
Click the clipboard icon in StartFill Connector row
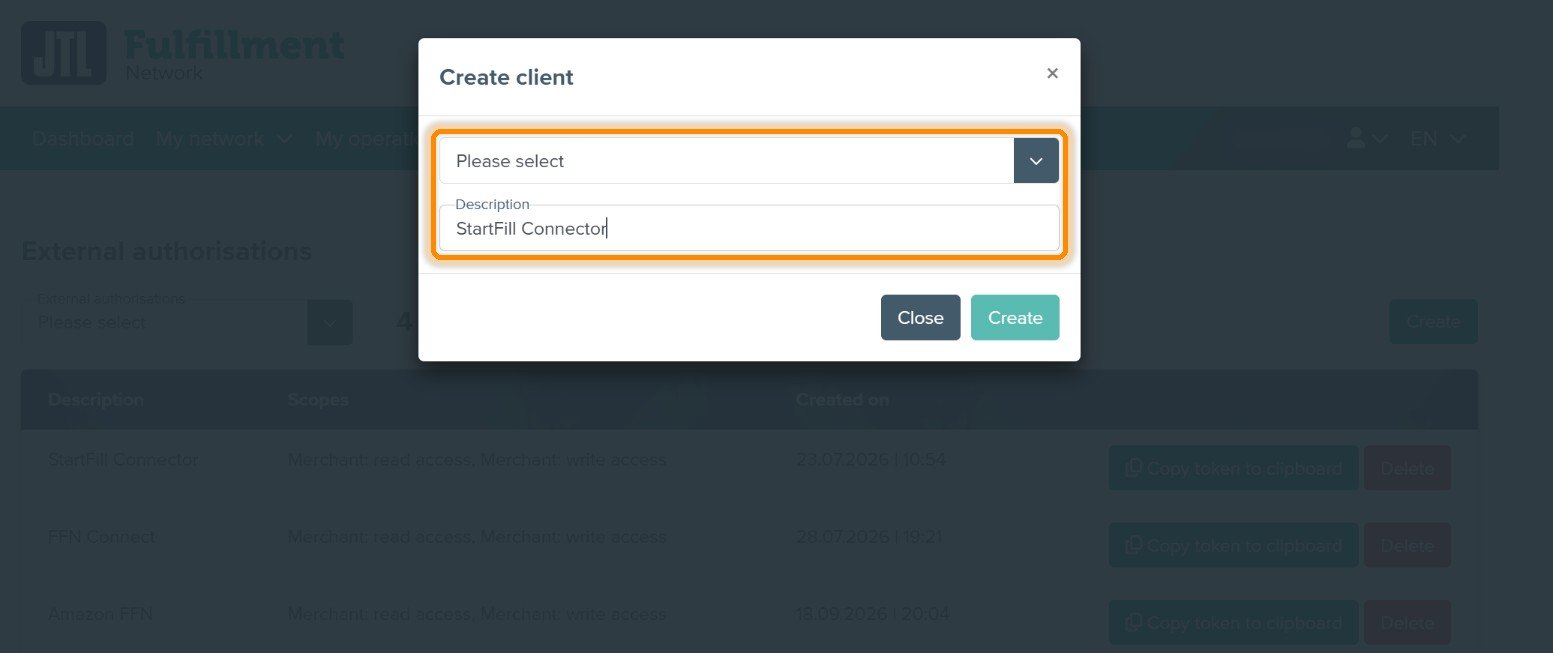(1134, 468)
